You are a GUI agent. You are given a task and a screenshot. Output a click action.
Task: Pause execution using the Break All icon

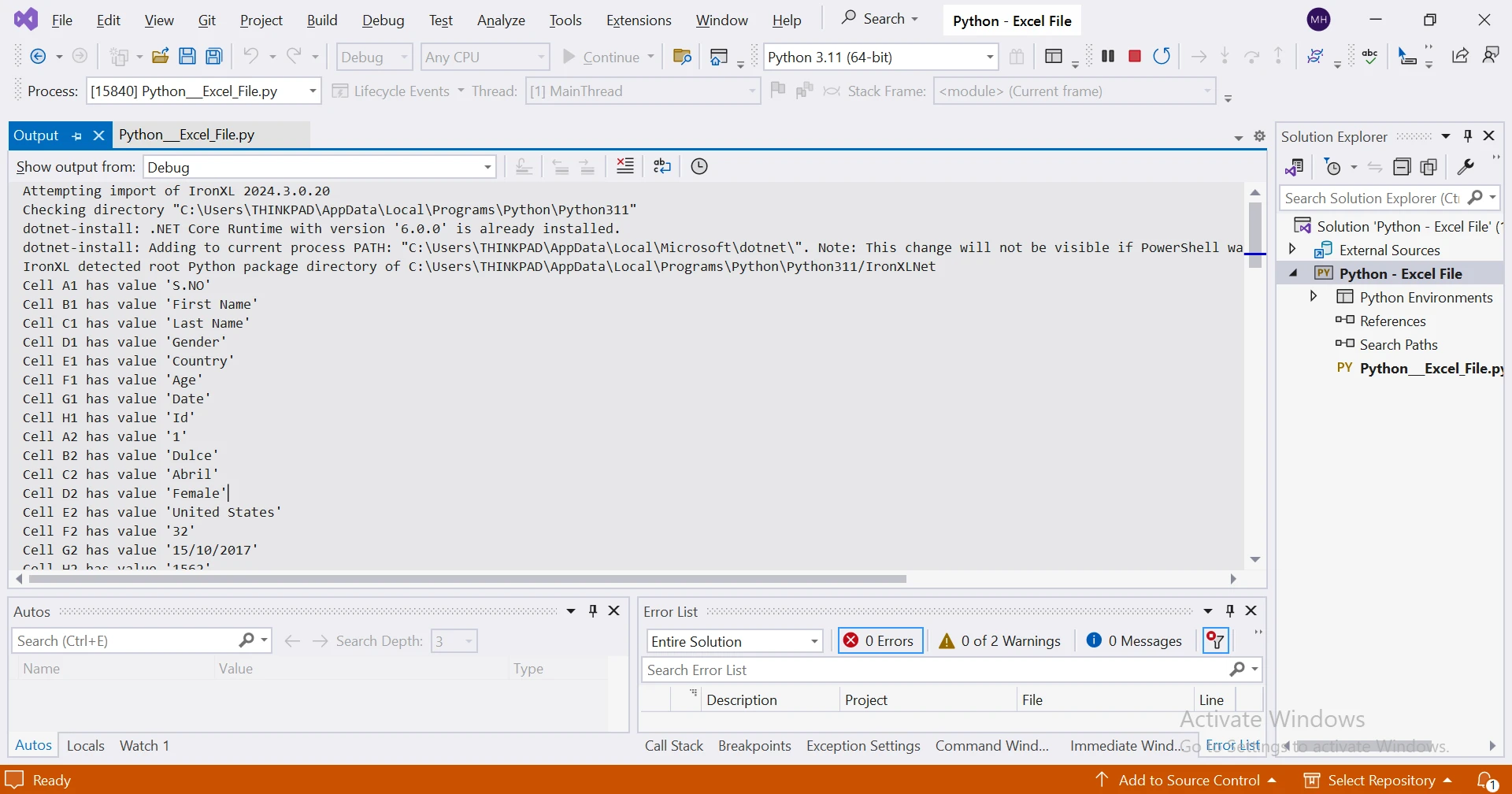[1108, 56]
